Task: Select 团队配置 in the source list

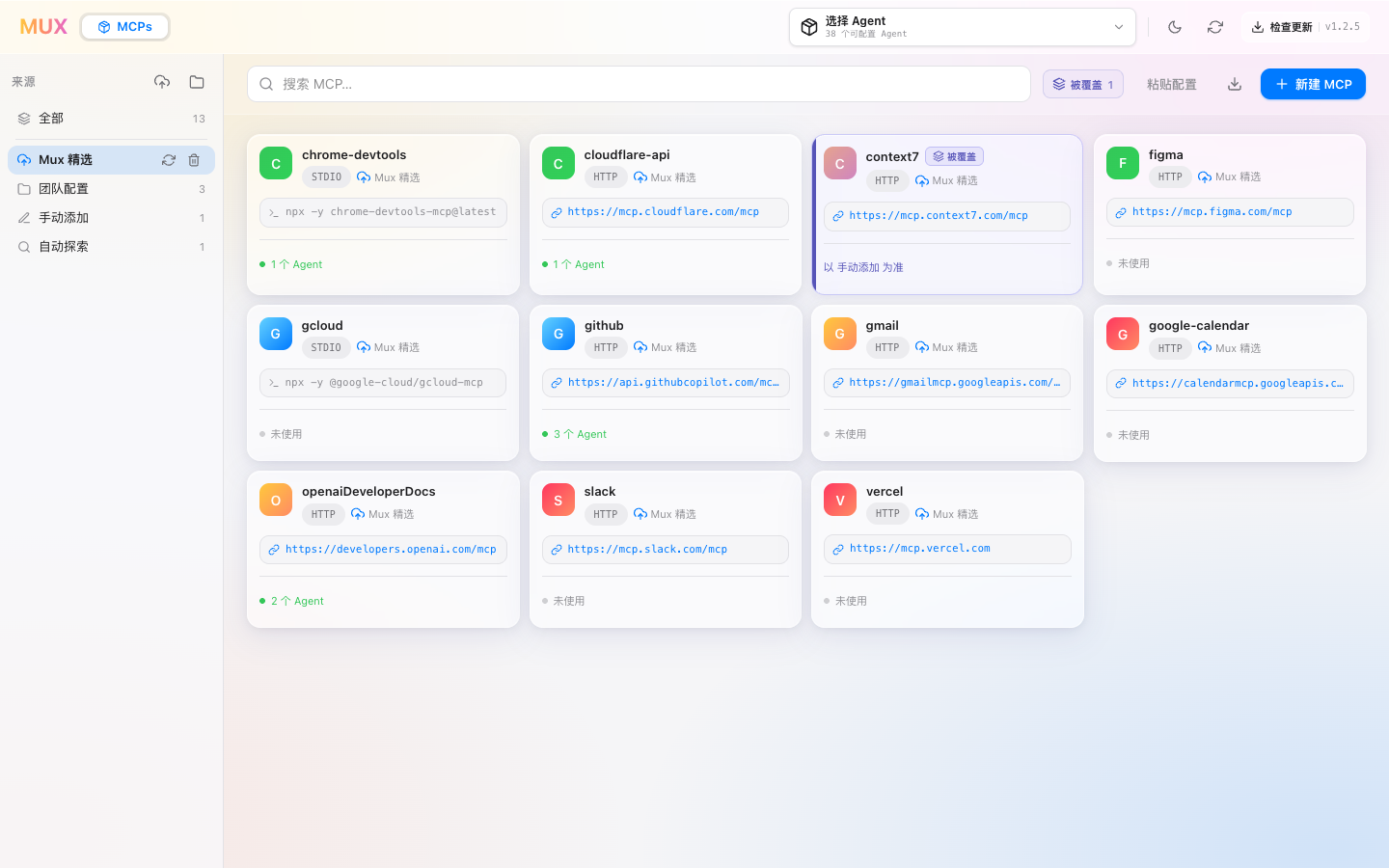Action: click(111, 189)
